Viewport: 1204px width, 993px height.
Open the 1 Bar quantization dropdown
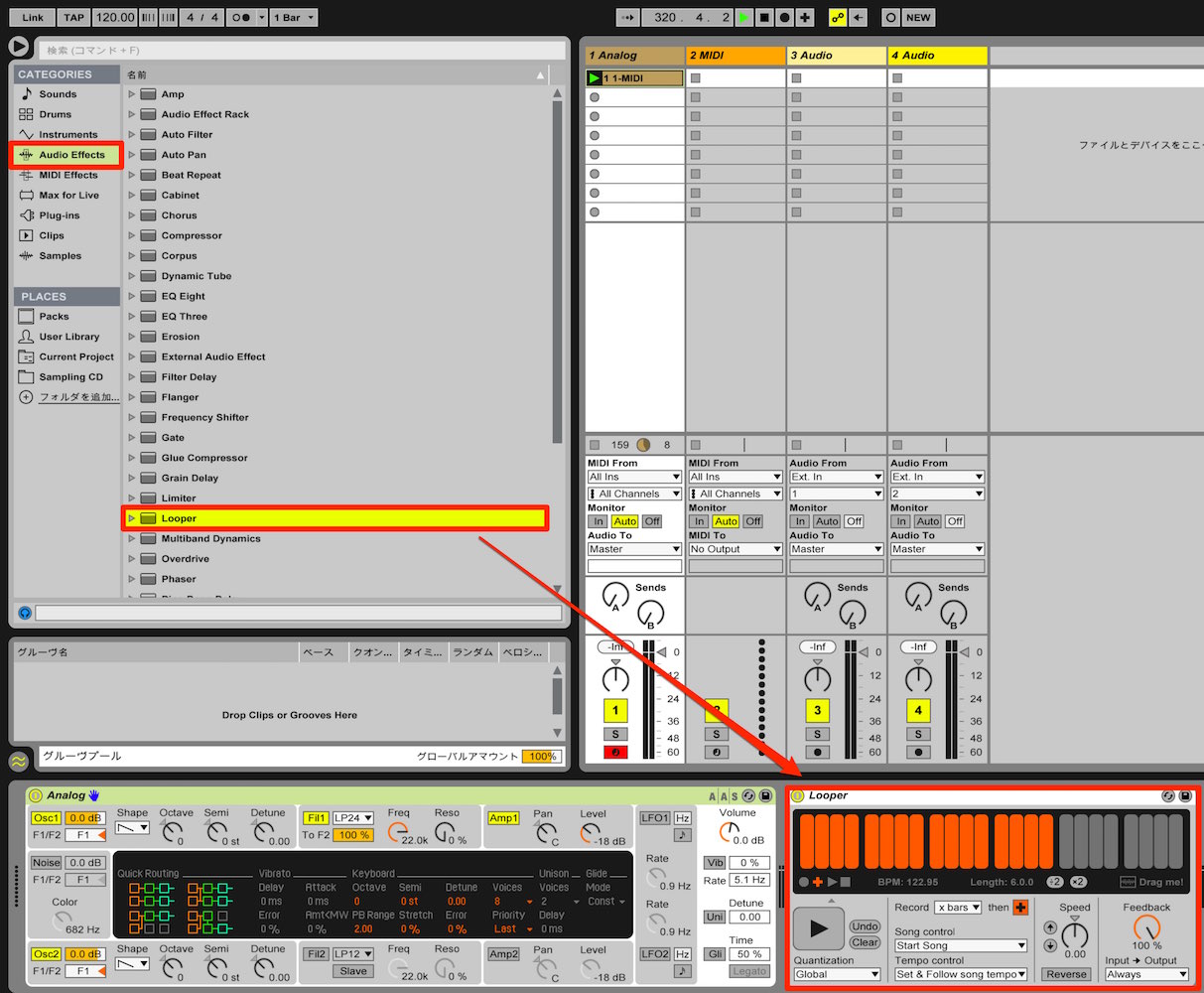tap(294, 17)
